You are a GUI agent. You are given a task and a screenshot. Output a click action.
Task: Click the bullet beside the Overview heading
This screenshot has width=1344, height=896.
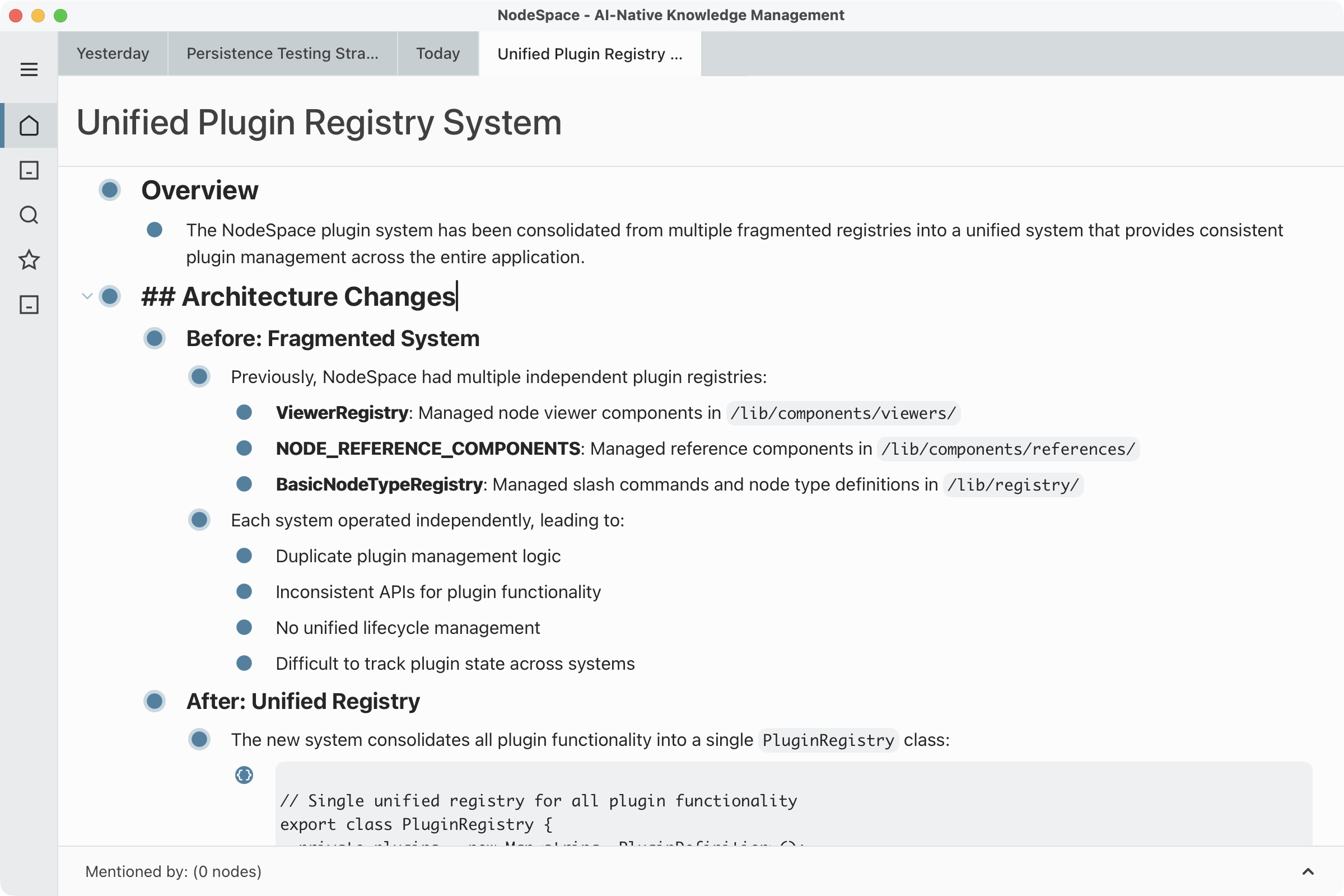pos(110,190)
